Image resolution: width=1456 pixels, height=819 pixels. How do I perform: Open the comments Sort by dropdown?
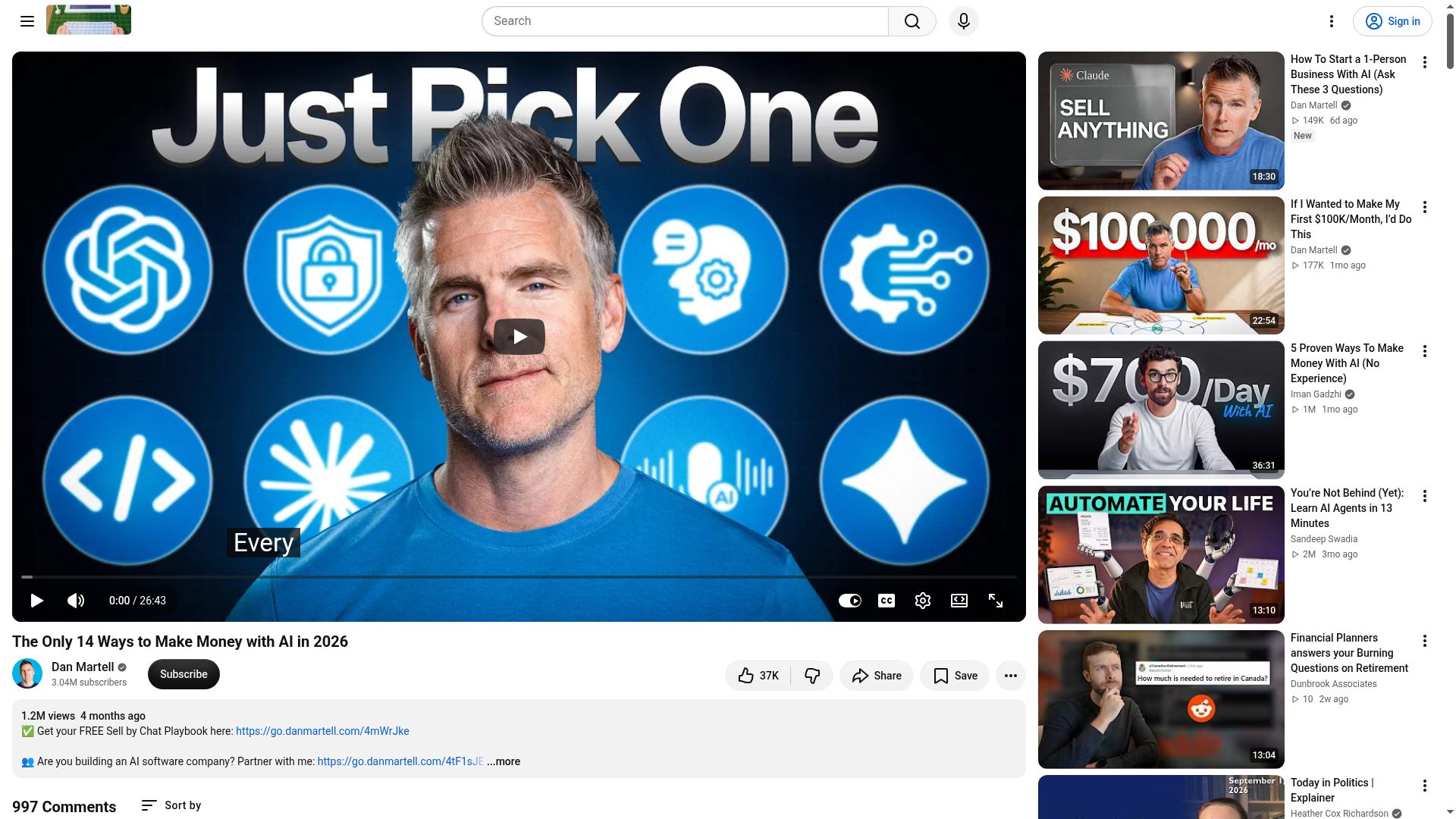click(x=171, y=805)
